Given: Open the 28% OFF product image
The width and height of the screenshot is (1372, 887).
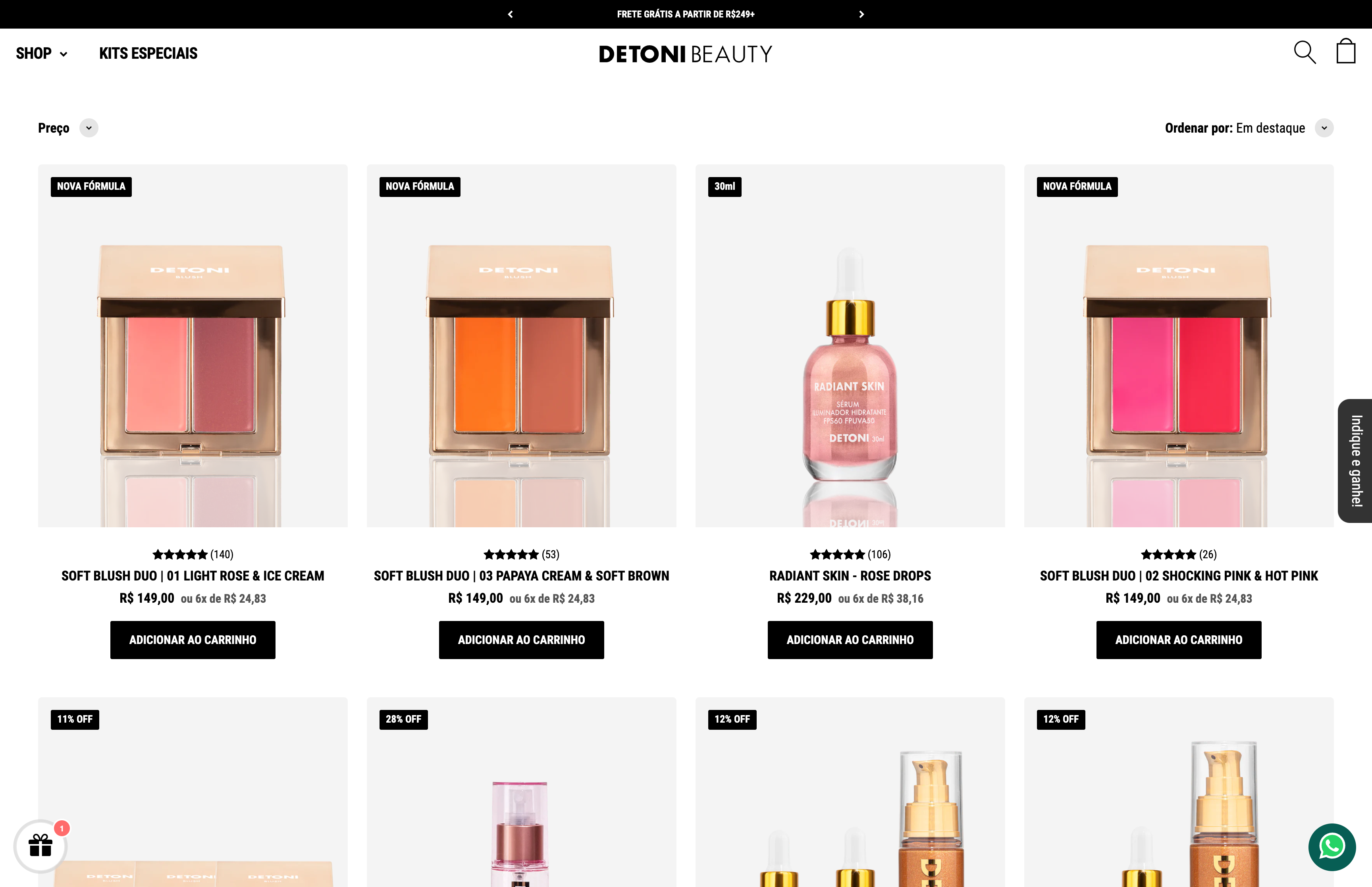Looking at the screenshot, I should (521, 792).
